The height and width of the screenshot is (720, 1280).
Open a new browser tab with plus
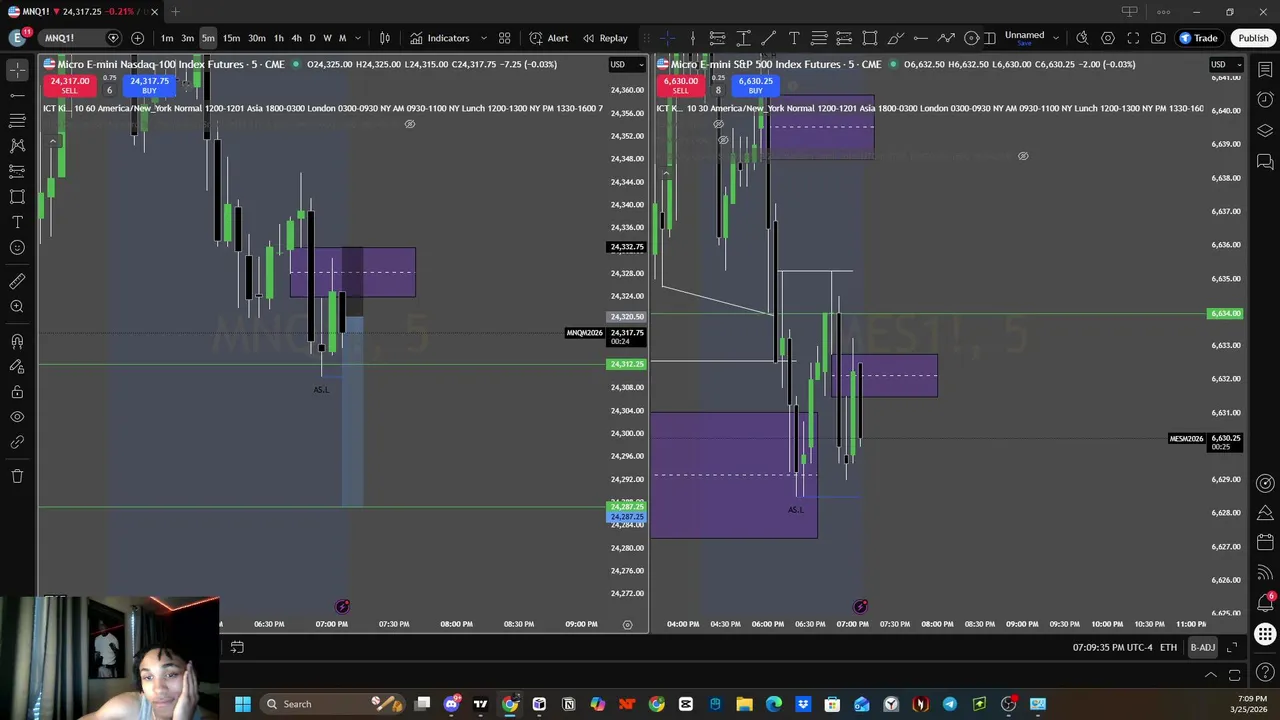[x=175, y=12]
